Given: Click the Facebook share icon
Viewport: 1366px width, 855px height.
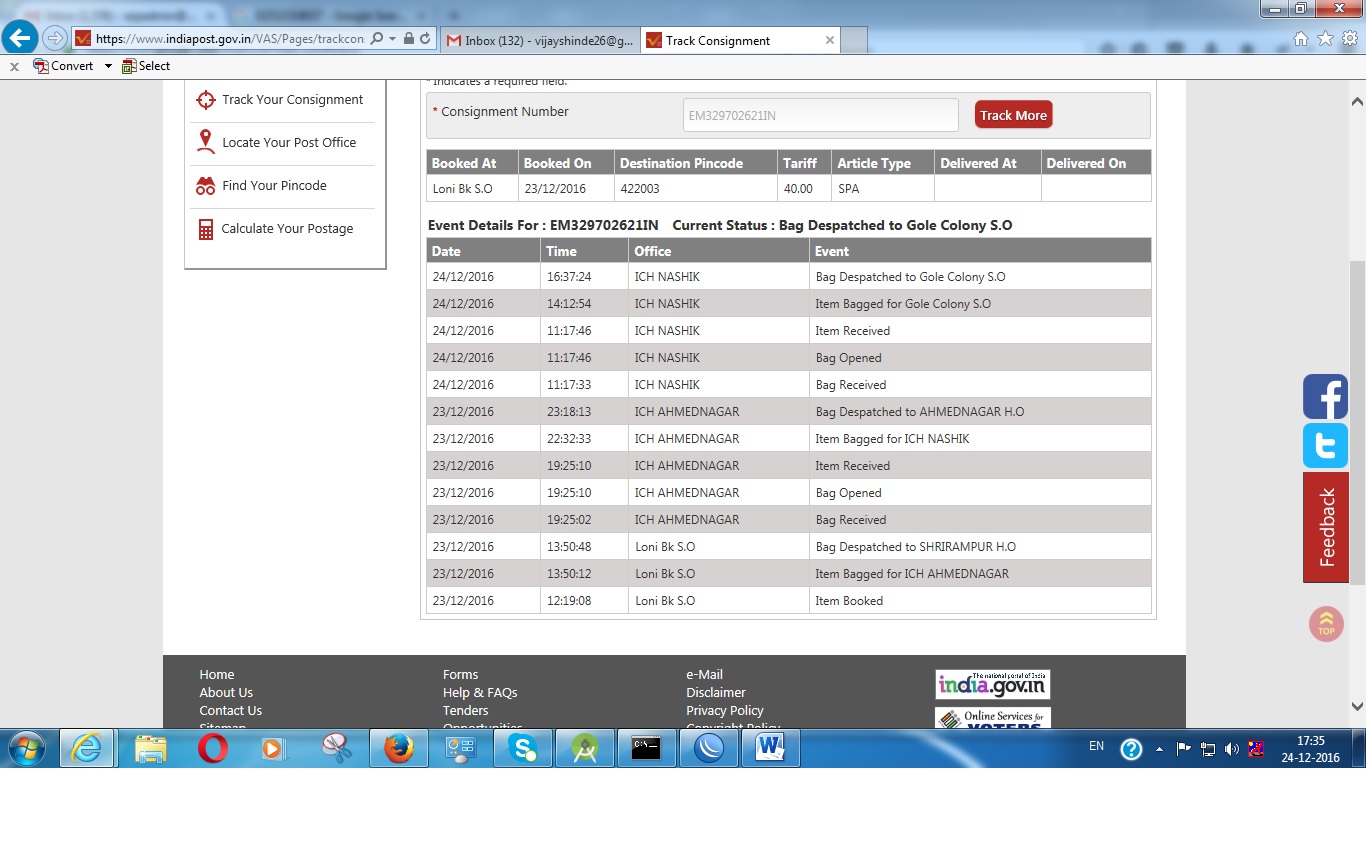Looking at the screenshot, I should coord(1325,397).
